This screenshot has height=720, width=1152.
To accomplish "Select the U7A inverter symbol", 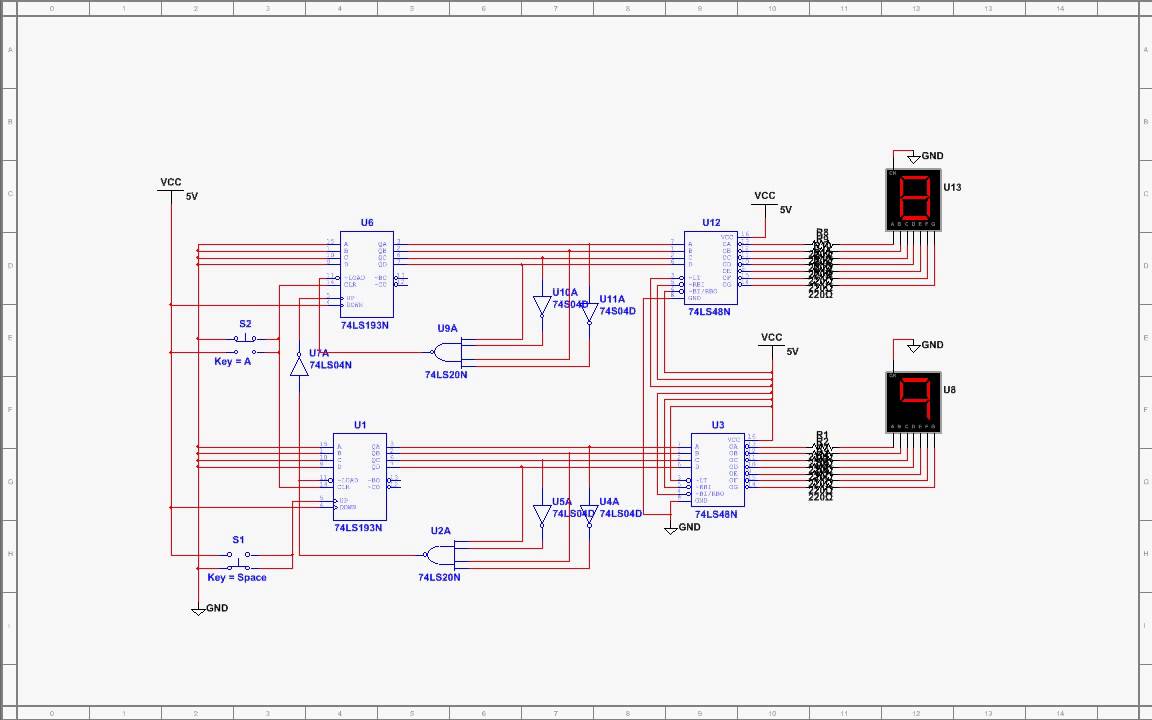I will click(298, 364).
